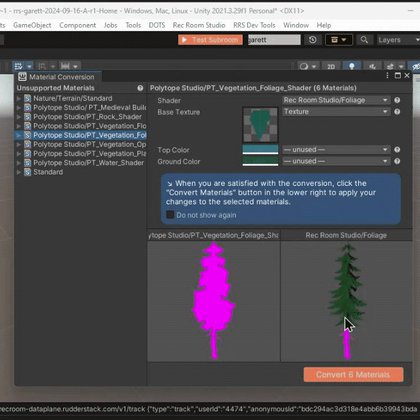Expand the PT_Vegetation_Flowers shader row
The width and height of the screenshot is (420, 420).
pos(19,126)
